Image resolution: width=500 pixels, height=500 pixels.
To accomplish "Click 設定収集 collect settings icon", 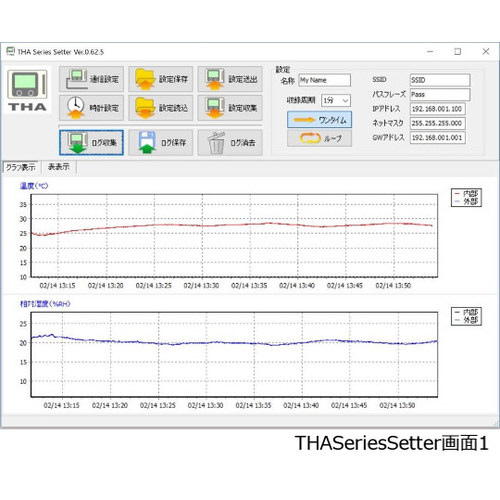I will (230, 108).
